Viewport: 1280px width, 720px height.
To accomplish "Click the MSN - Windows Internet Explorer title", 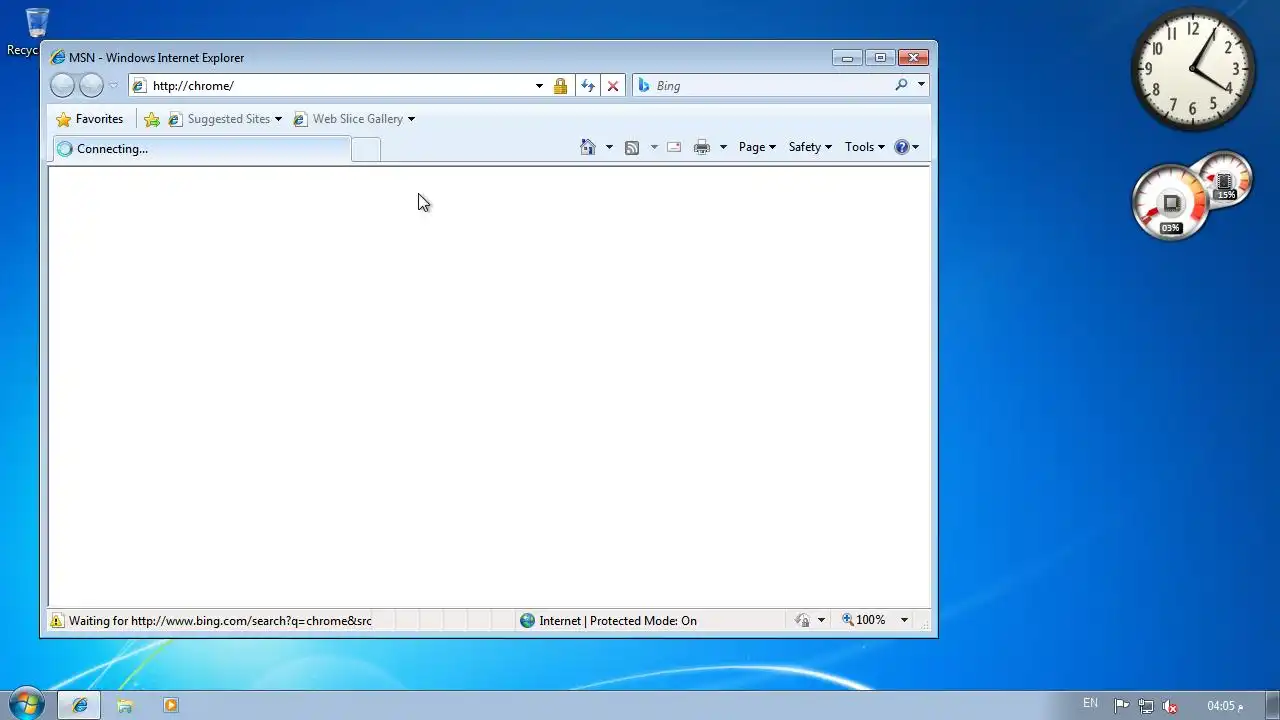I will pyautogui.click(x=156, y=58).
